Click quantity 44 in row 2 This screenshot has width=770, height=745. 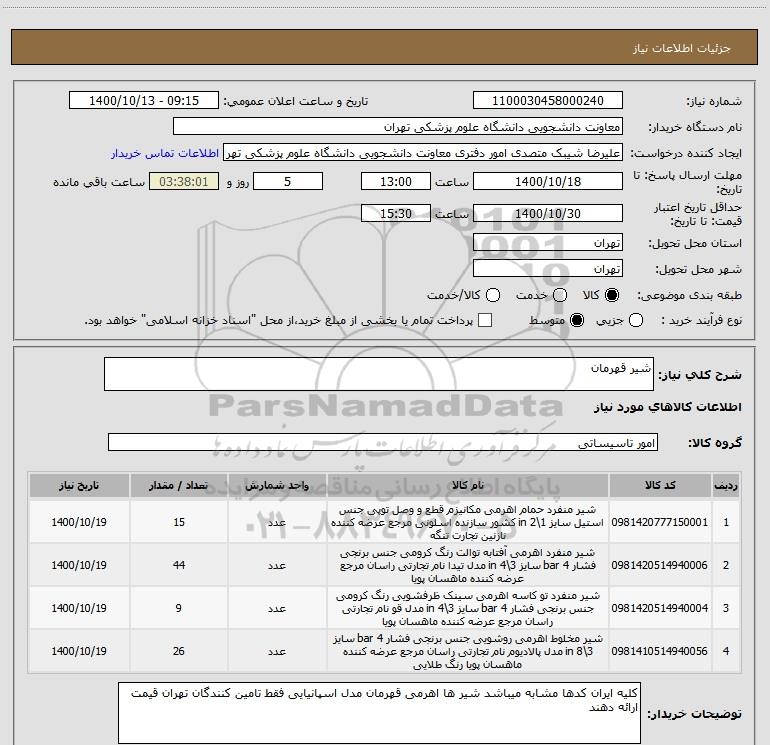tap(179, 565)
